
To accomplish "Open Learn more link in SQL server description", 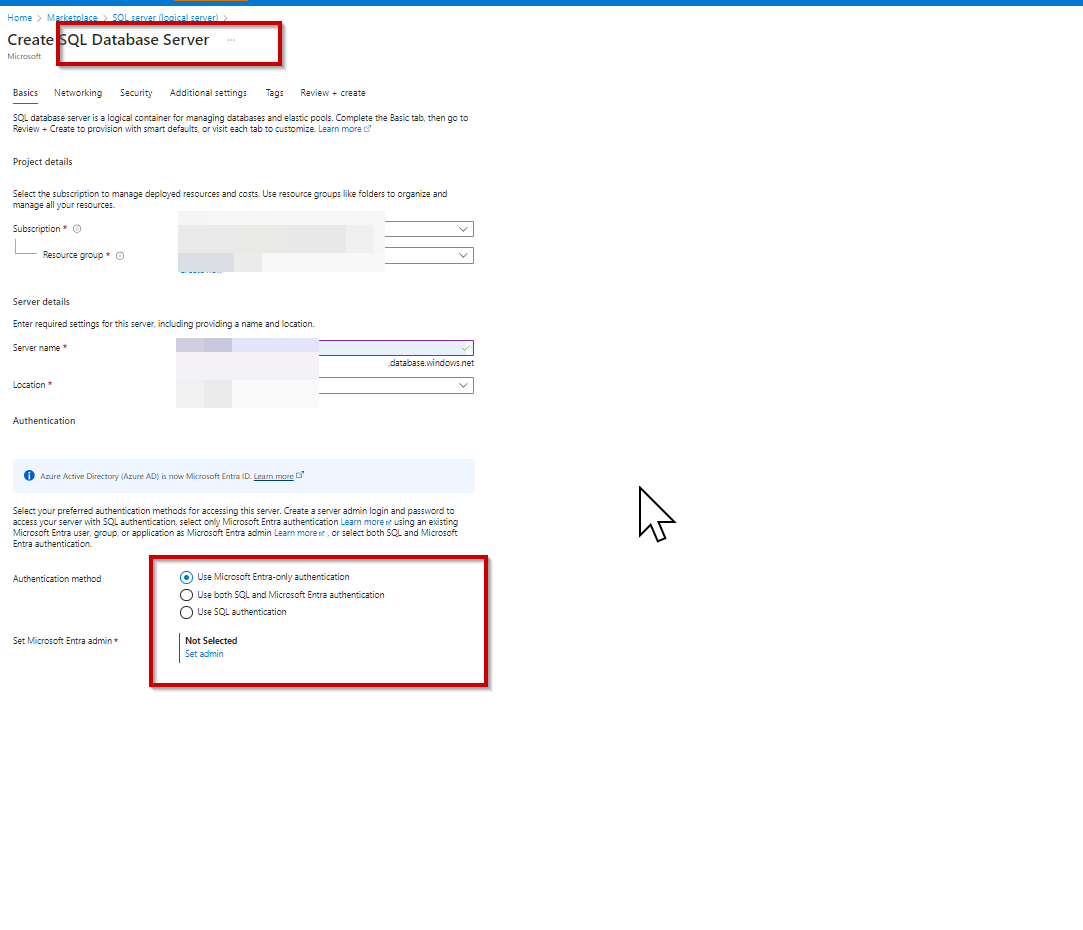I will (x=344, y=129).
